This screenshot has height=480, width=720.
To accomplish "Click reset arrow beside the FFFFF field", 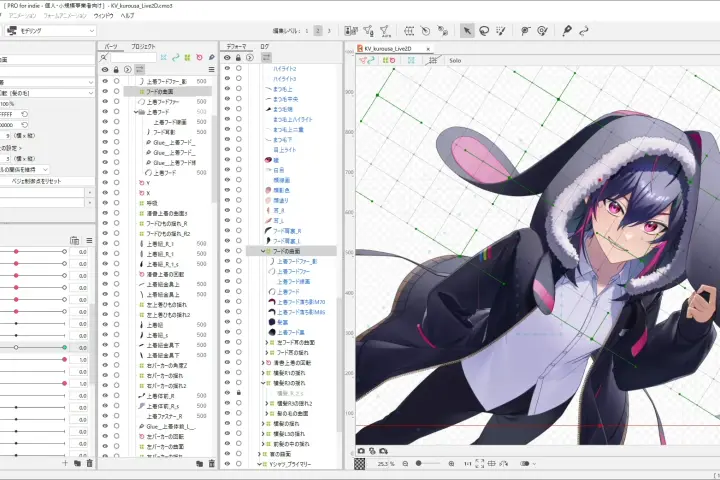I will tap(25, 114).
